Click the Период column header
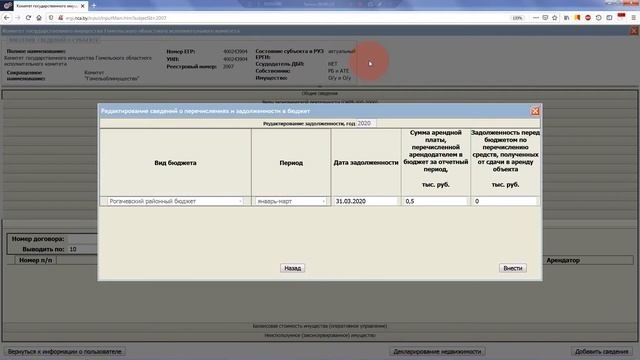Viewport: 640px width, 360px height. [291, 162]
